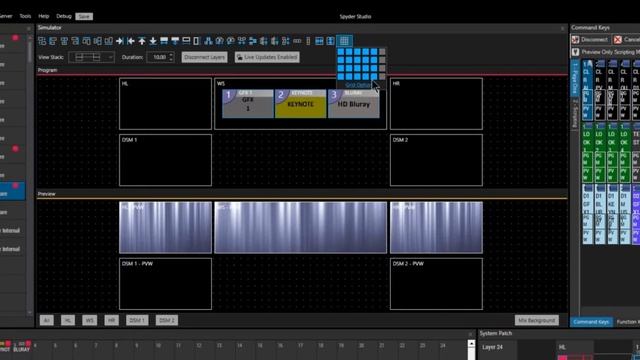This screenshot has width=640, height=360.
Task: Select top-left blue cell in grid picker
Action: (341, 51)
